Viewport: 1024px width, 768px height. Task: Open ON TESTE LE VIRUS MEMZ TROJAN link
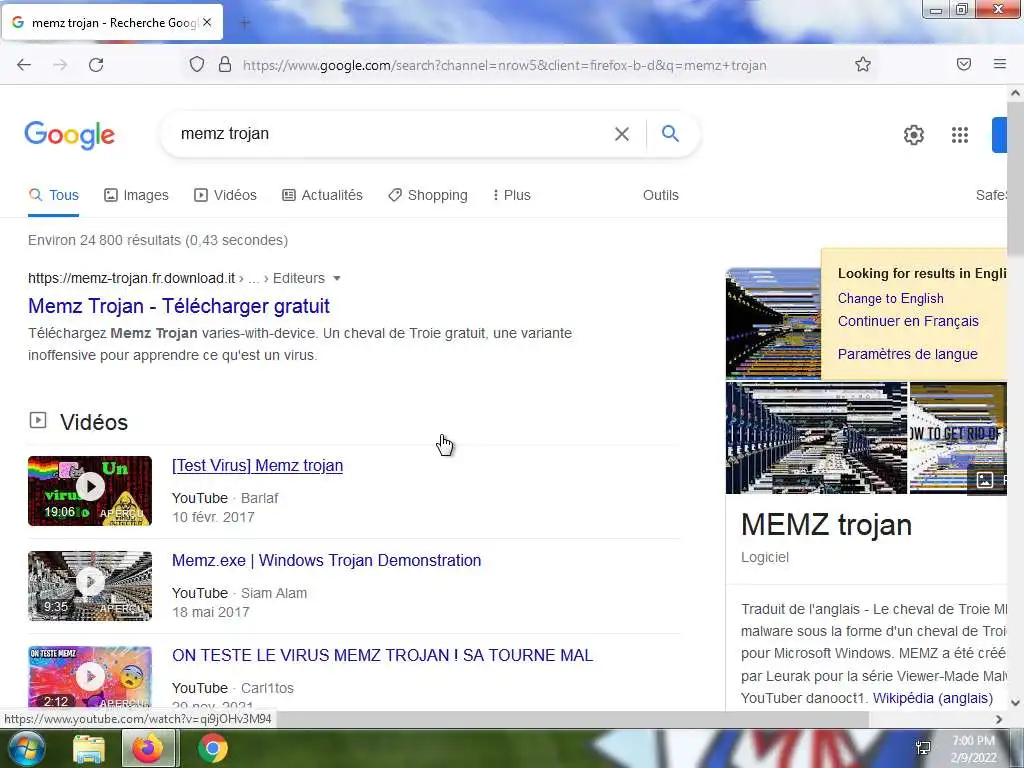pyautogui.click(x=383, y=655)
